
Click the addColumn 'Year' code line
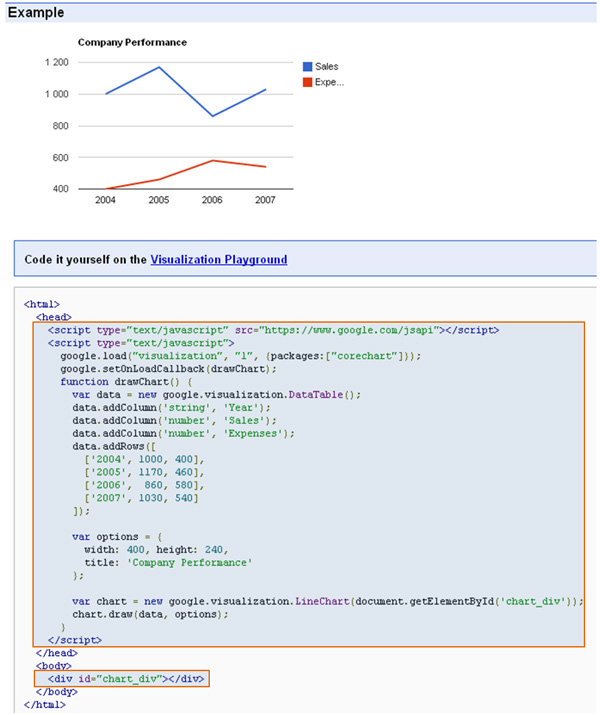pos(171,408)
